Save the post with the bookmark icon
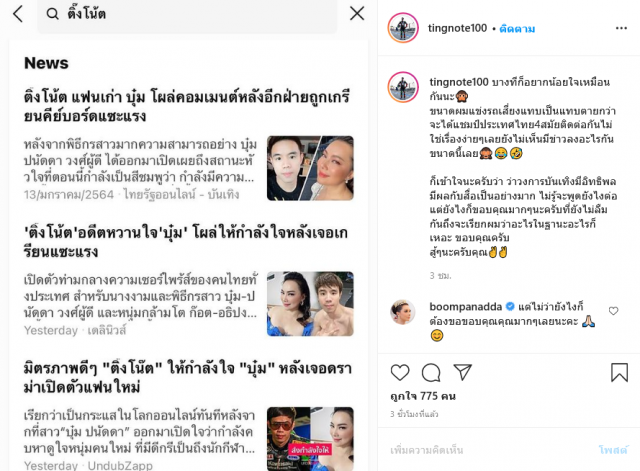Image resolution: width=640 pixels, height=471 pixels. pos(619,372)
